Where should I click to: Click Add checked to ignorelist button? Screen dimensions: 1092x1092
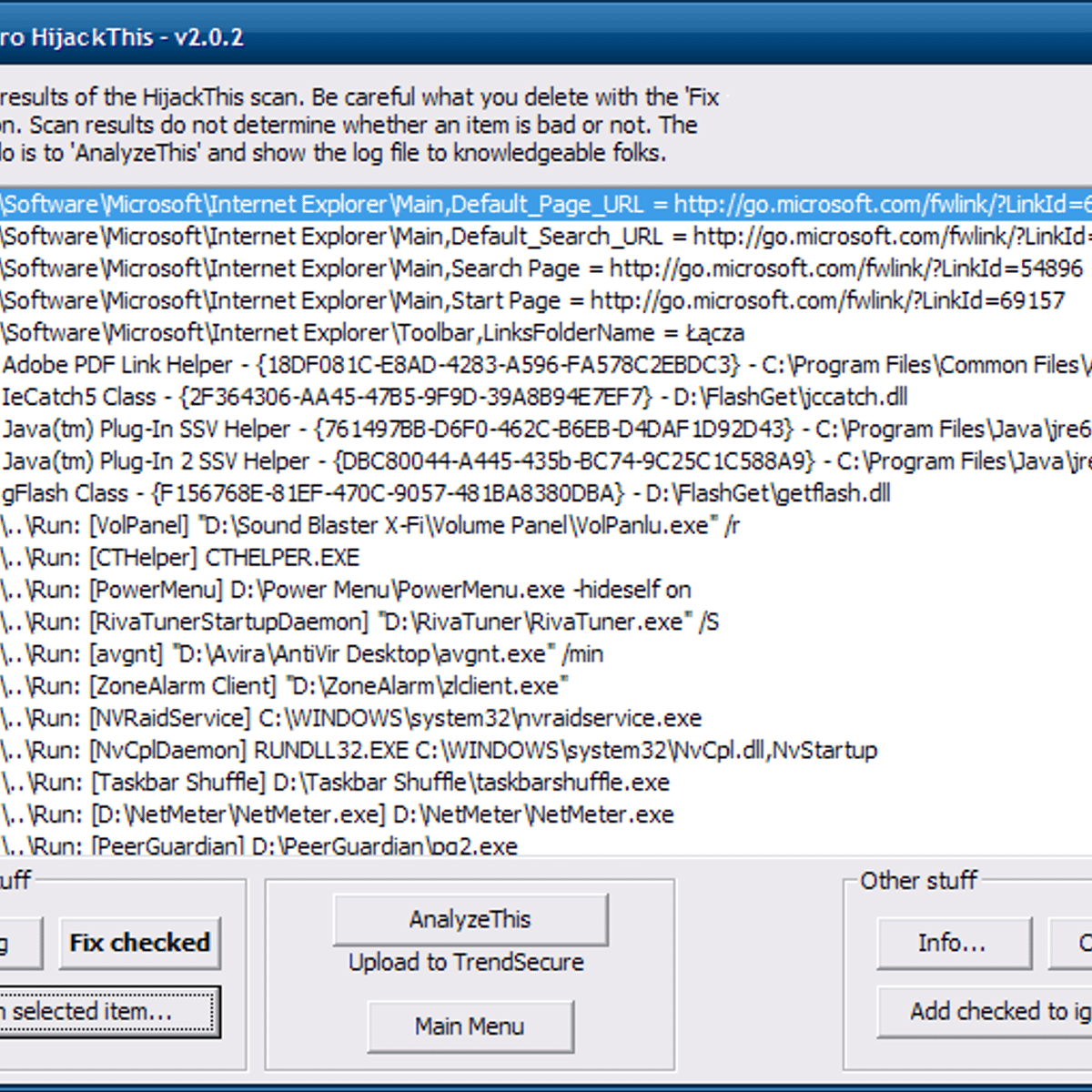coord(987,1012)
